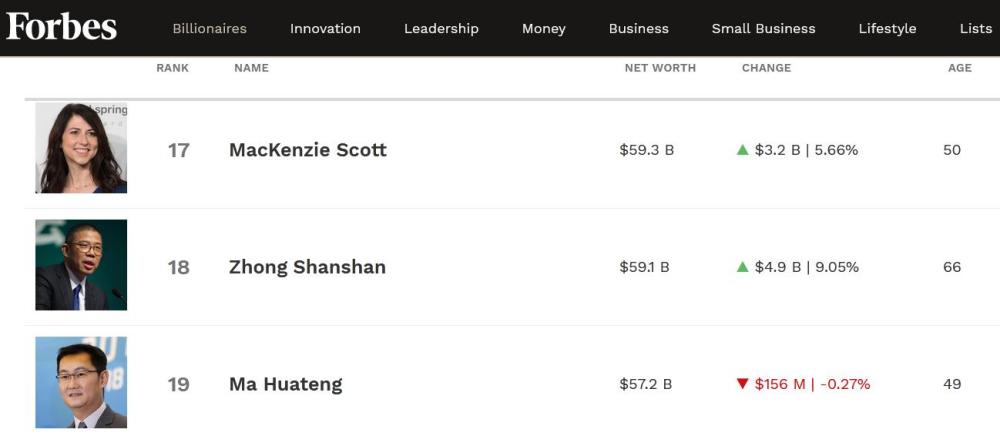The width and height of the screenshot is (1000, 436).
Task: Click red down arrow for Ma Huateng
Action: [742, 384]
